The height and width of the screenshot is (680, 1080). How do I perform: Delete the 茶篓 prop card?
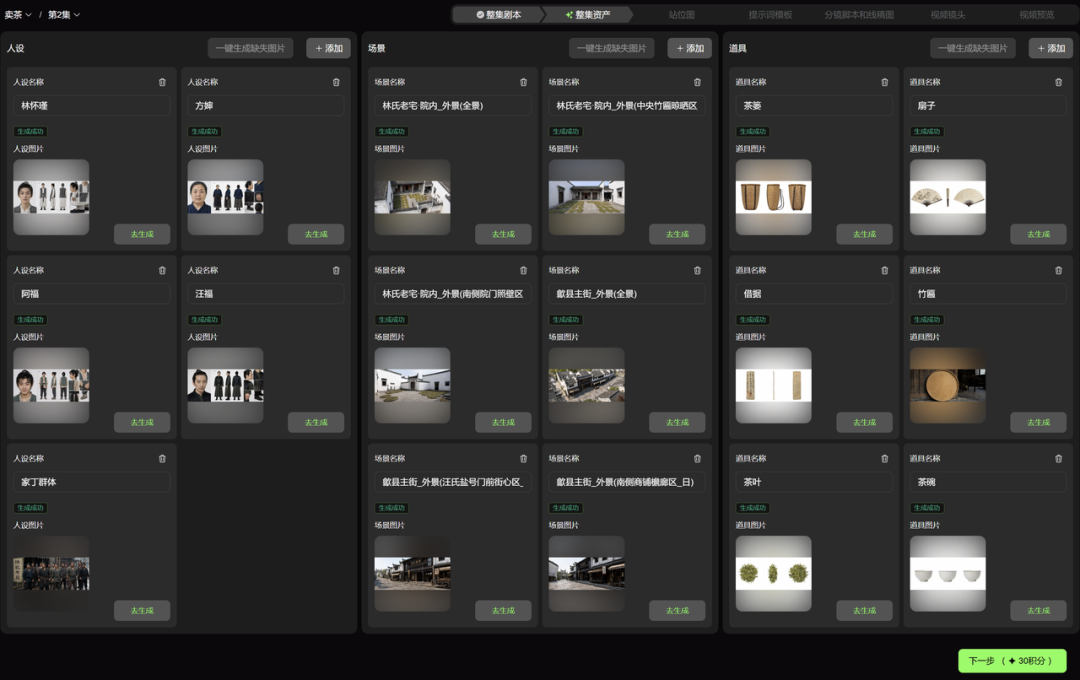pyautogui.click(x=884, y=82)
